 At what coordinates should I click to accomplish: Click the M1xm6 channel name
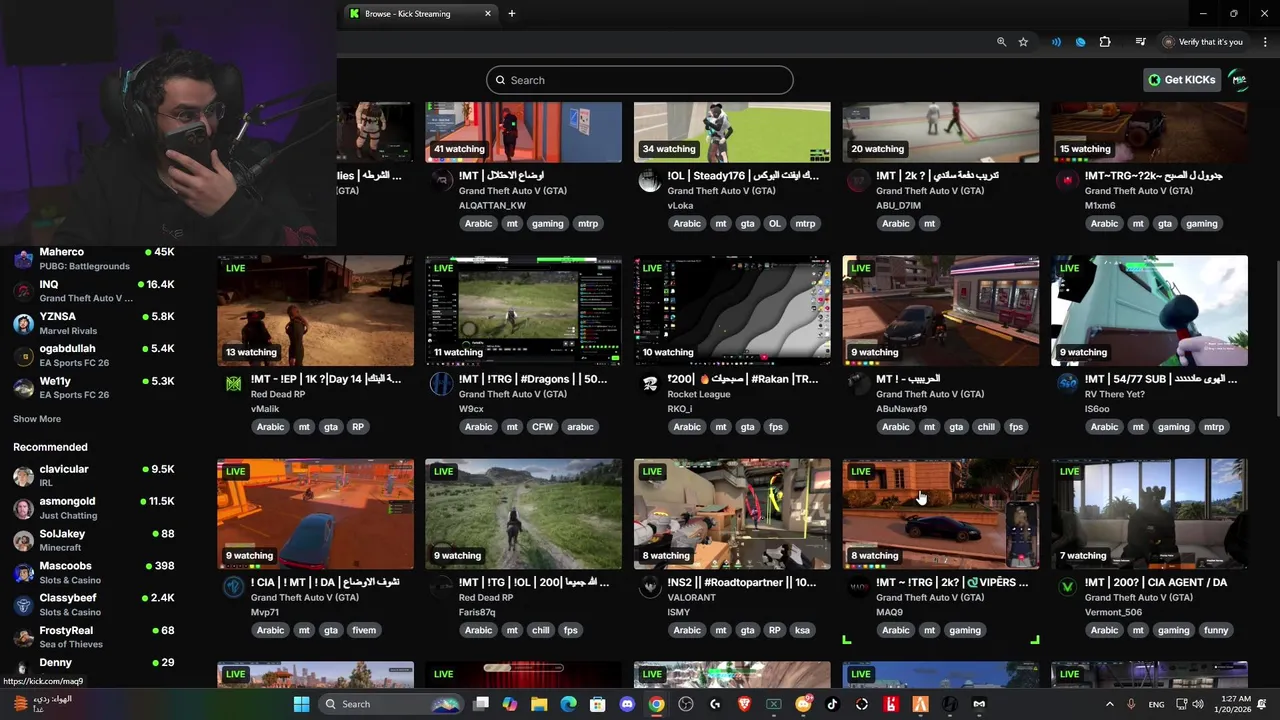tap(1100, 206)
